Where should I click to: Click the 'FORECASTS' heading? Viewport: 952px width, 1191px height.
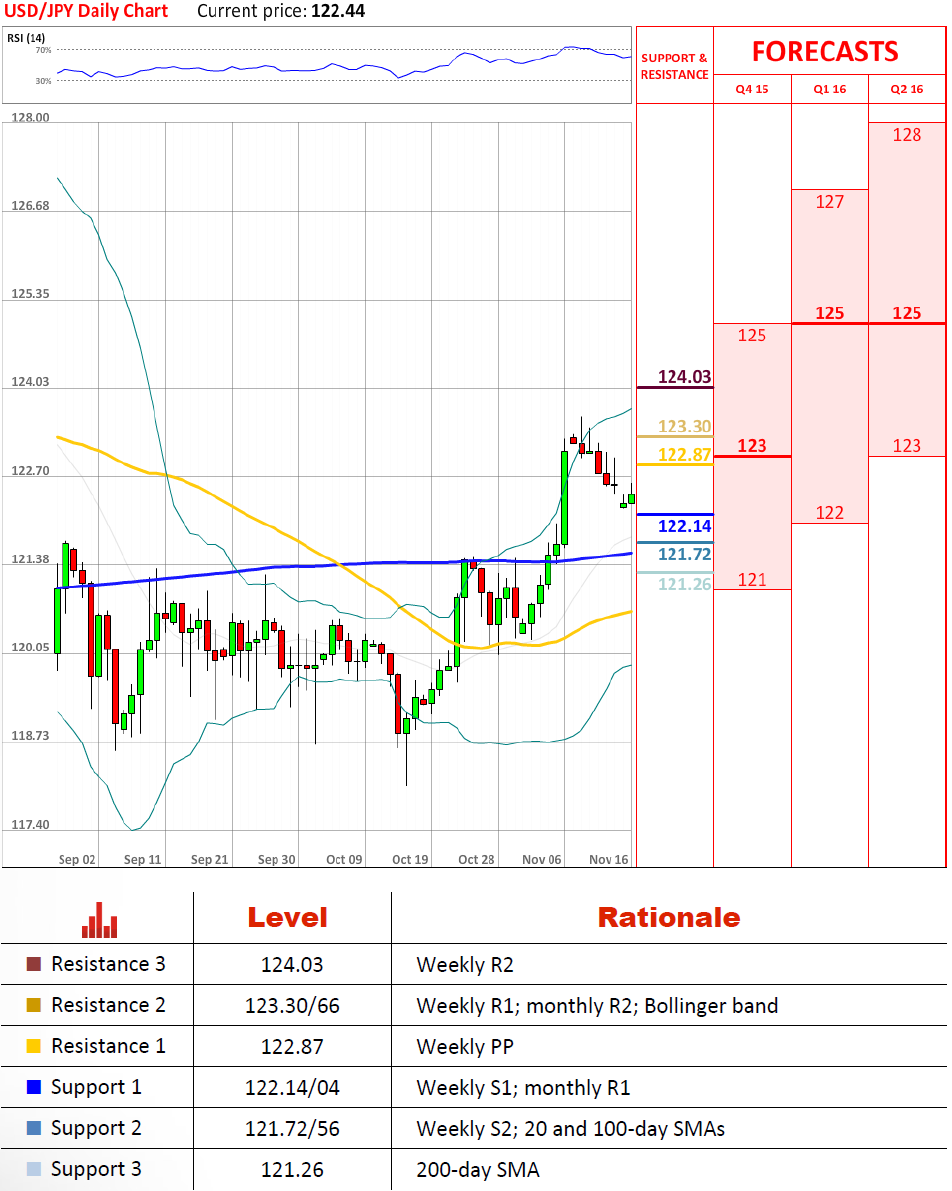(825, 52)
